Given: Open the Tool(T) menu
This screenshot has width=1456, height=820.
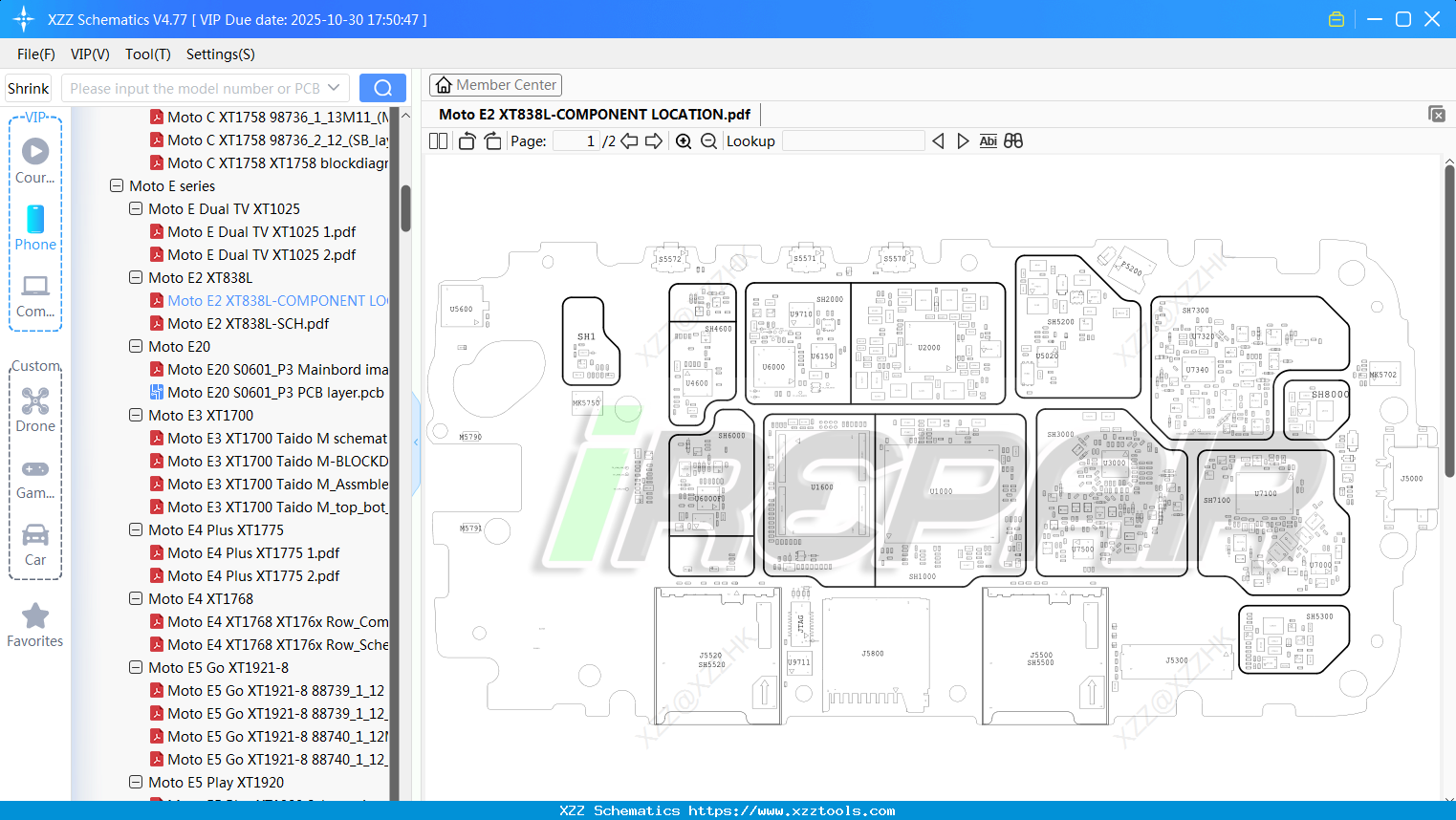Looking at the screenshot, I should [x=147, y=54].
